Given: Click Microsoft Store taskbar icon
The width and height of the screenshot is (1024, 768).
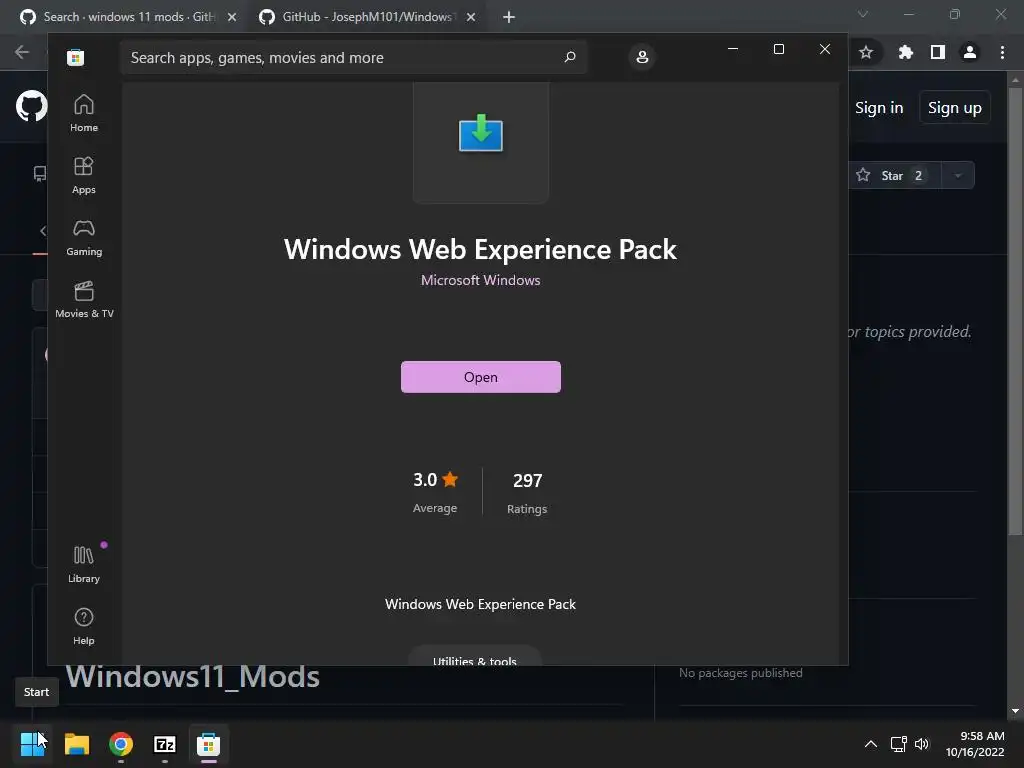Looking at the screenshot, I should 208,744.
